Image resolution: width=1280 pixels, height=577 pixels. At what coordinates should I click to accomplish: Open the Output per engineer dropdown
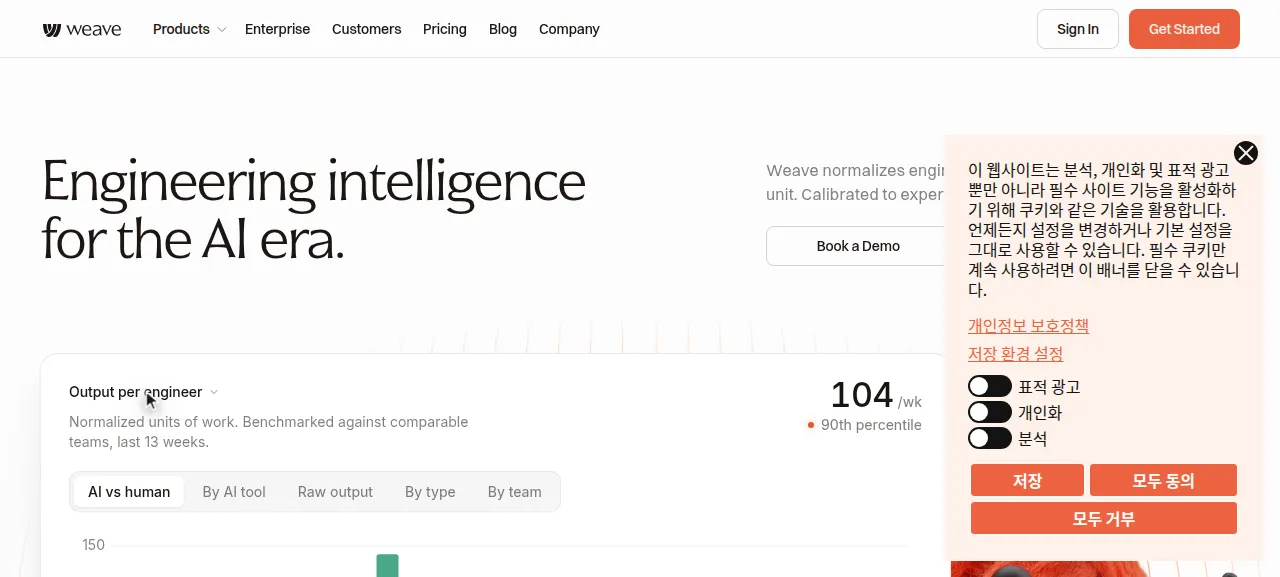point(144,392)
